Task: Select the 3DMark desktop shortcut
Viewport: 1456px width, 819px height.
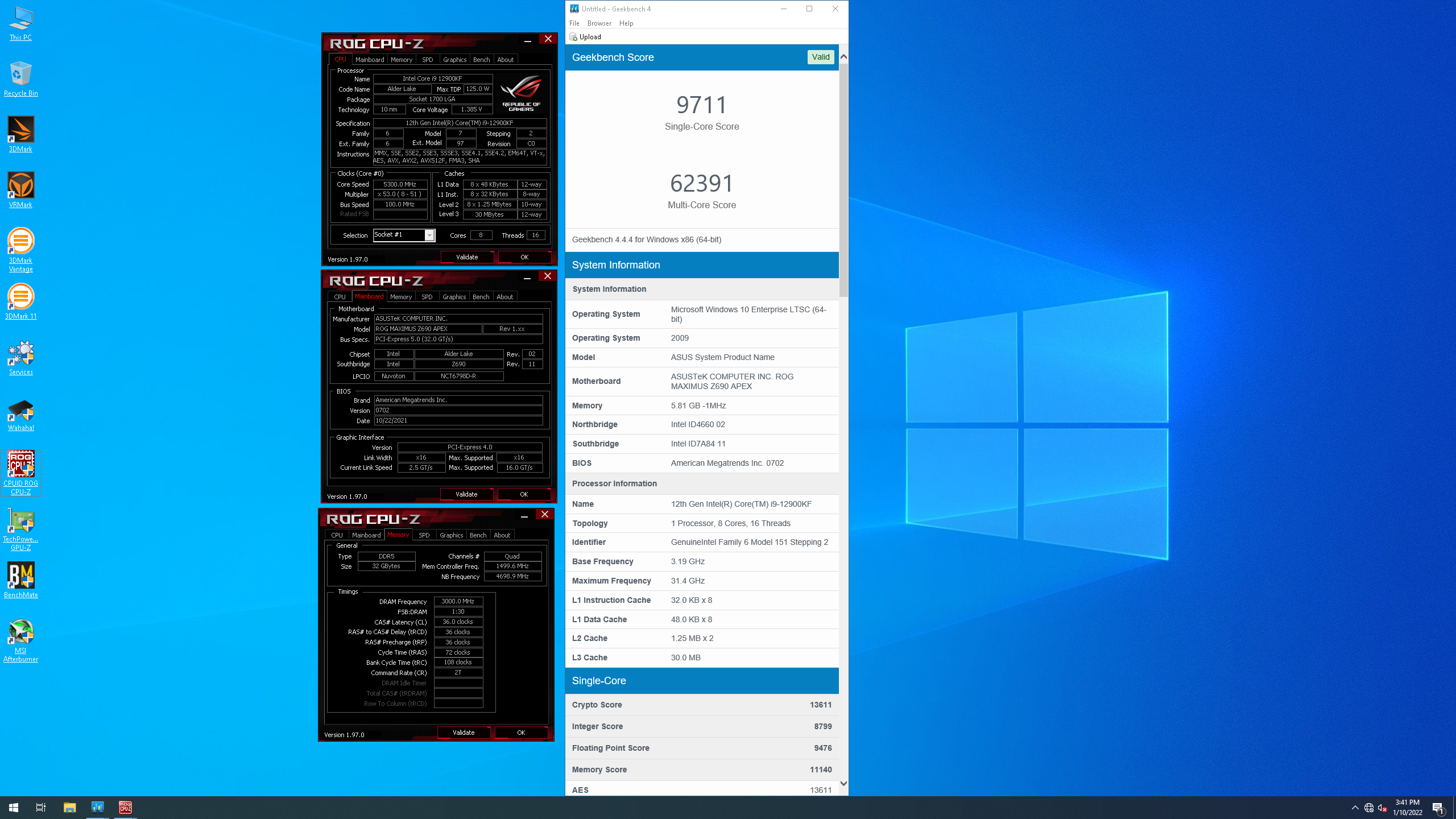Action: 20,134
